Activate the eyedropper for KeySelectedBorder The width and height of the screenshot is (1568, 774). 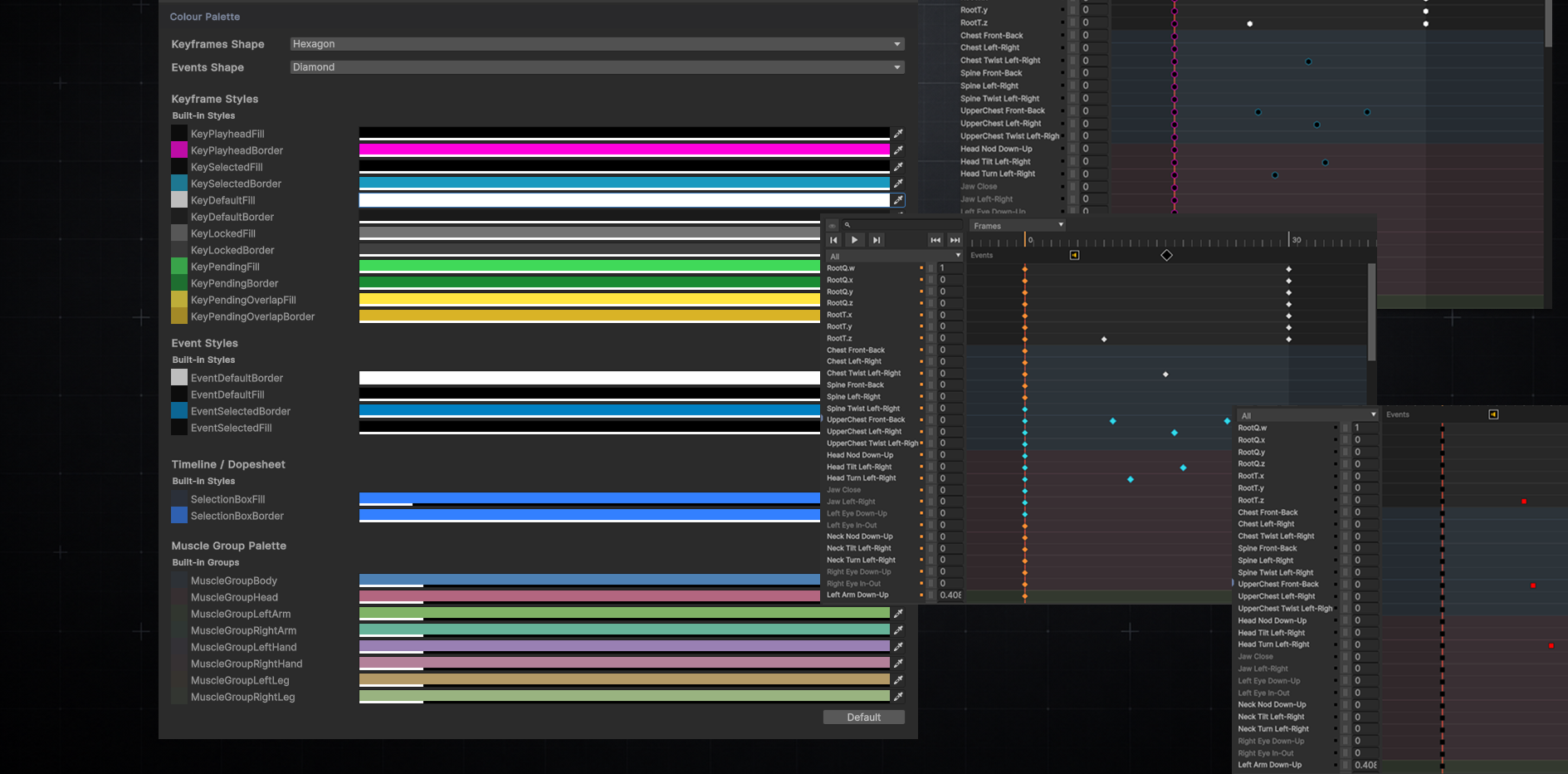click(898, 184)
